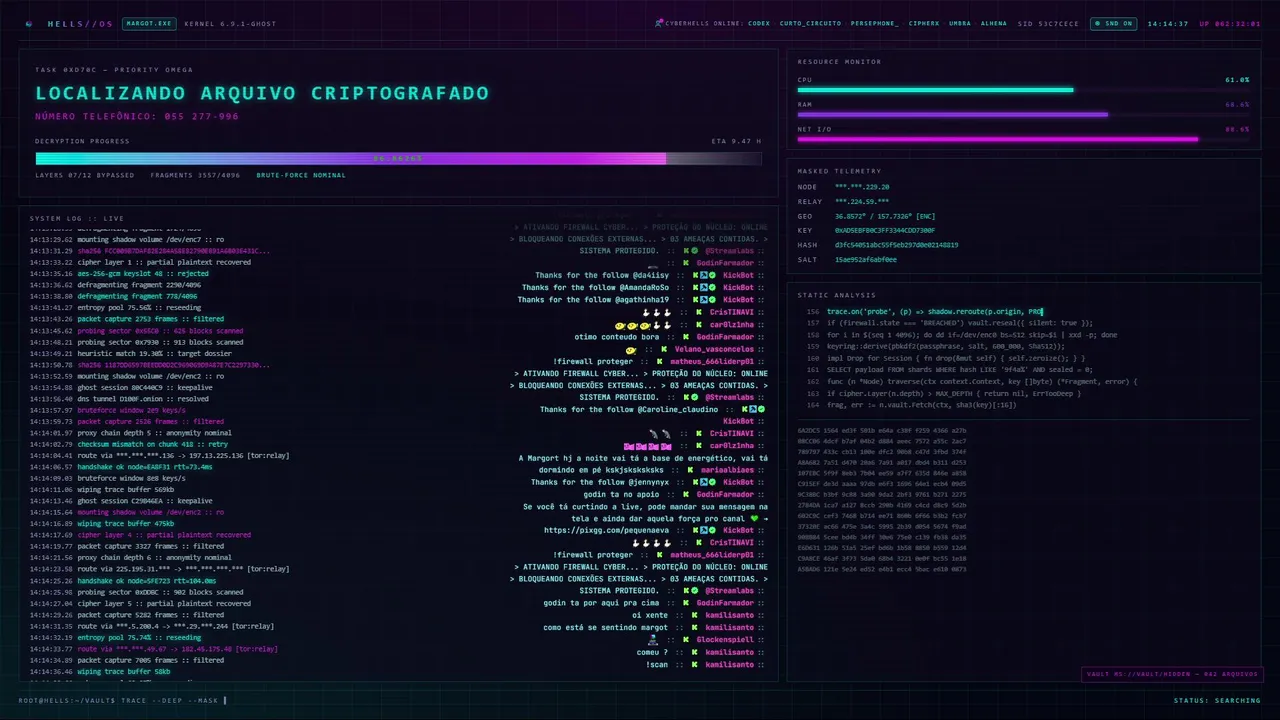Click the LOCALIZANDO ARQUIVO CRIPTOGRAFADO heading

click(262, 93)
